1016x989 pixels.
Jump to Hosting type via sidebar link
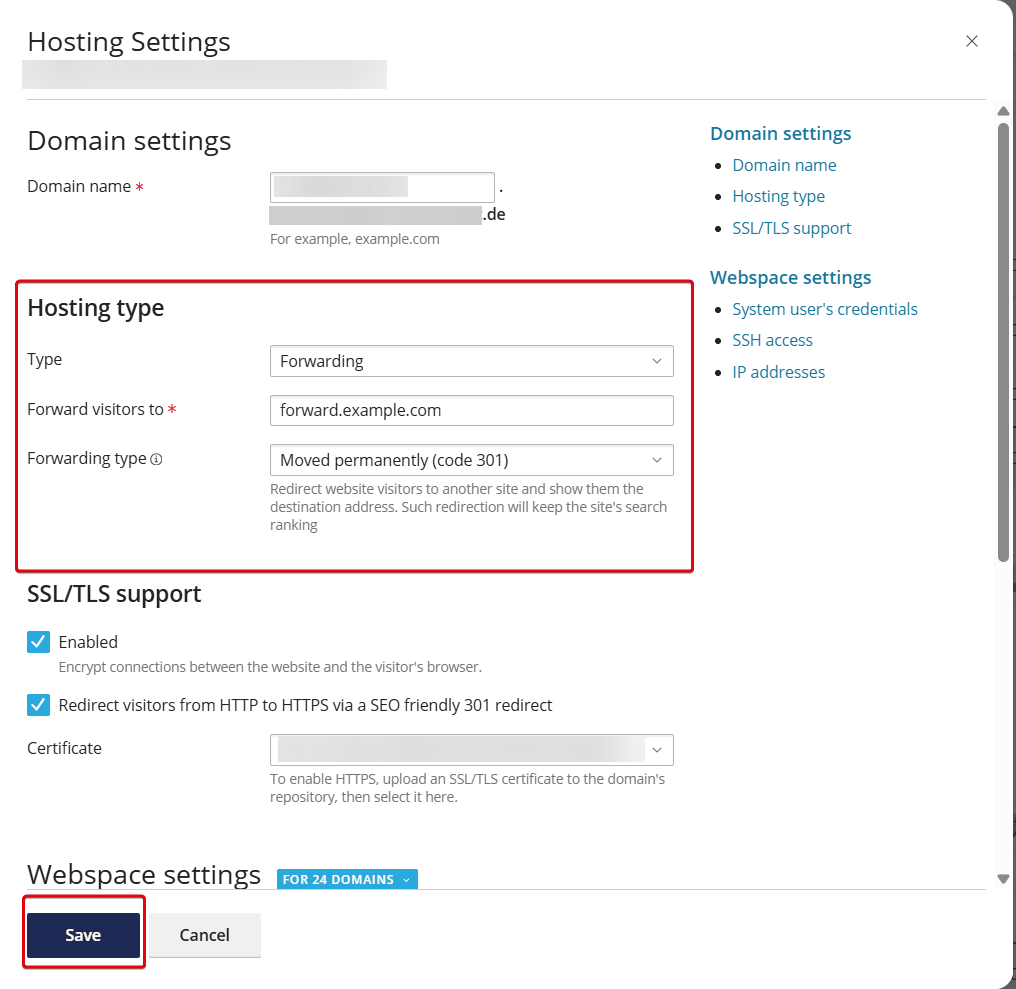tap(779, 196)
